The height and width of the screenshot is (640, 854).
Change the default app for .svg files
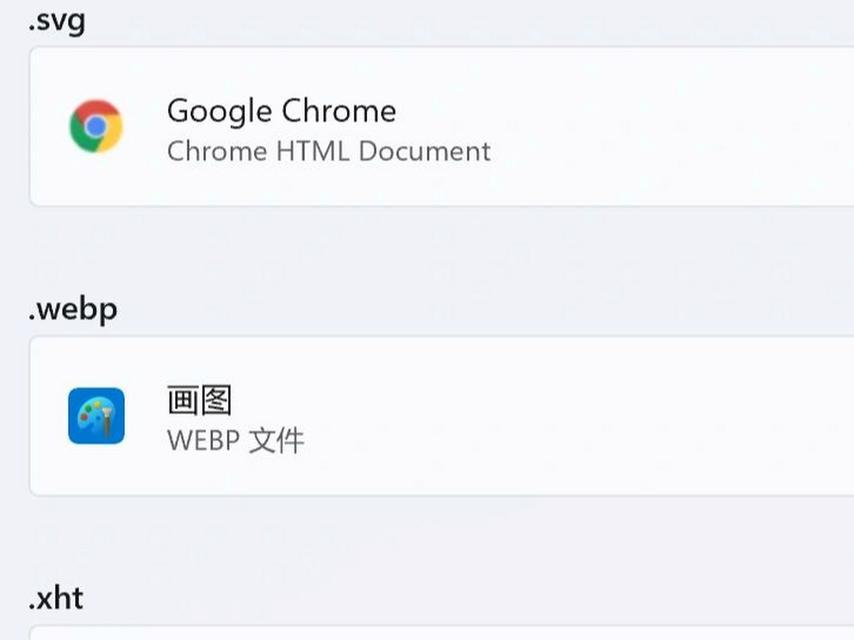[x=442, y=126]
